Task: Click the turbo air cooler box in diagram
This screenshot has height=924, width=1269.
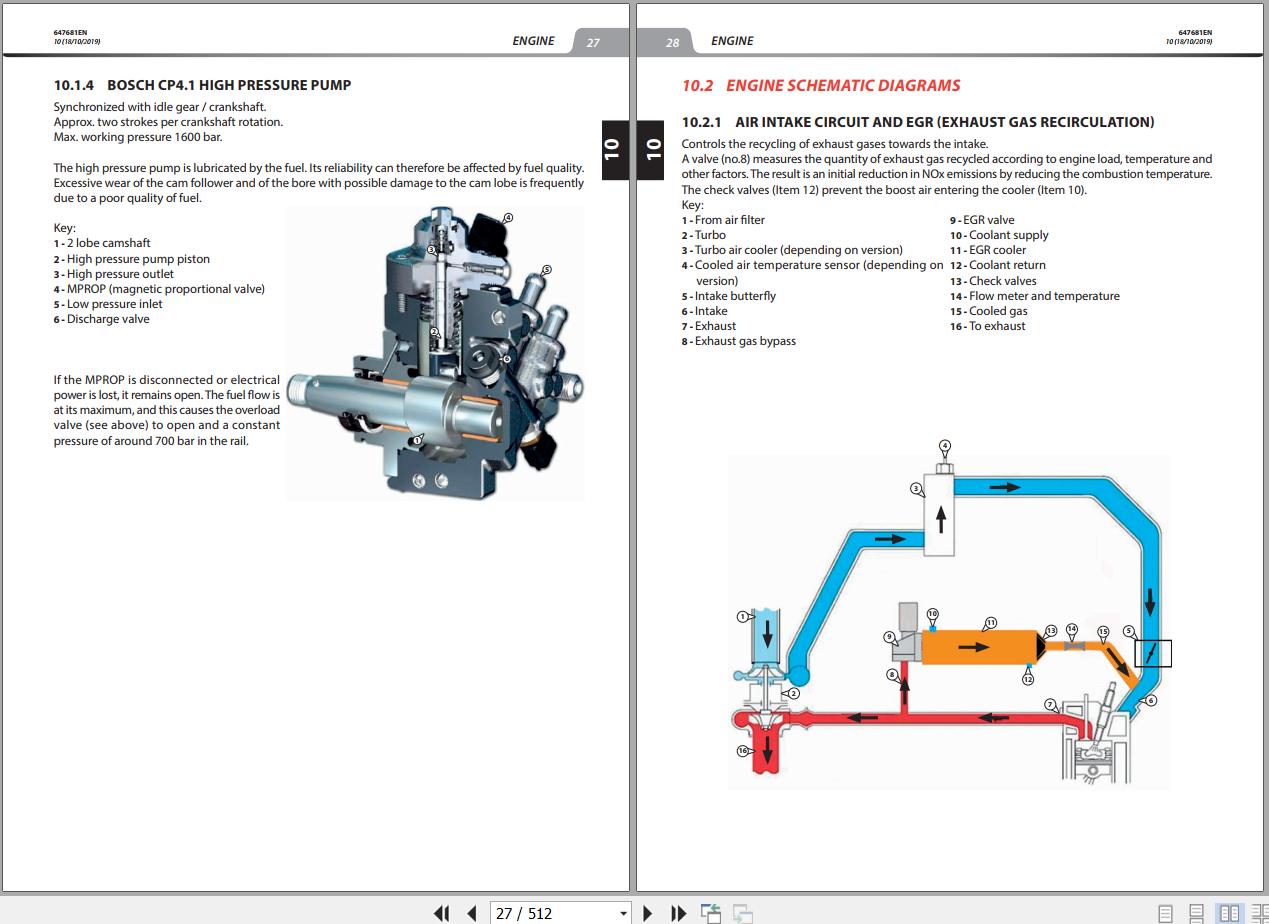Action: click(x=940, y=516)
